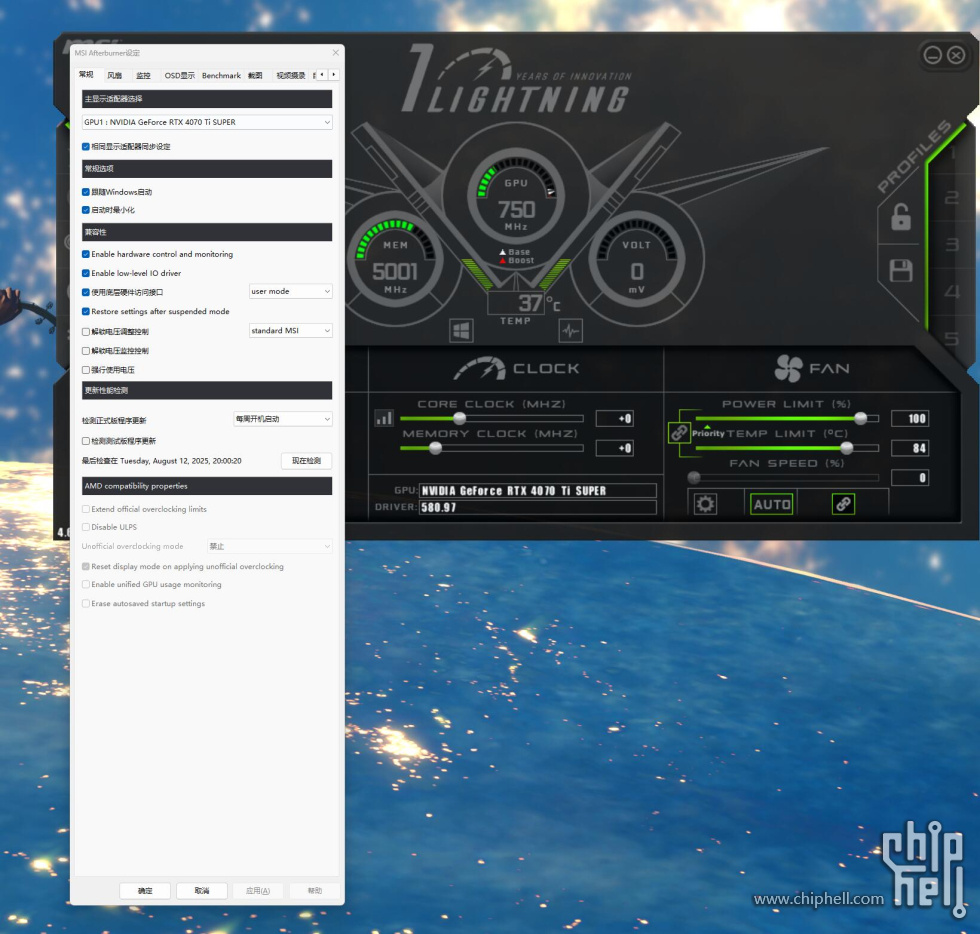980x934 pixels.
Task: Click the 帮助 button
Action: coord(314,890)
